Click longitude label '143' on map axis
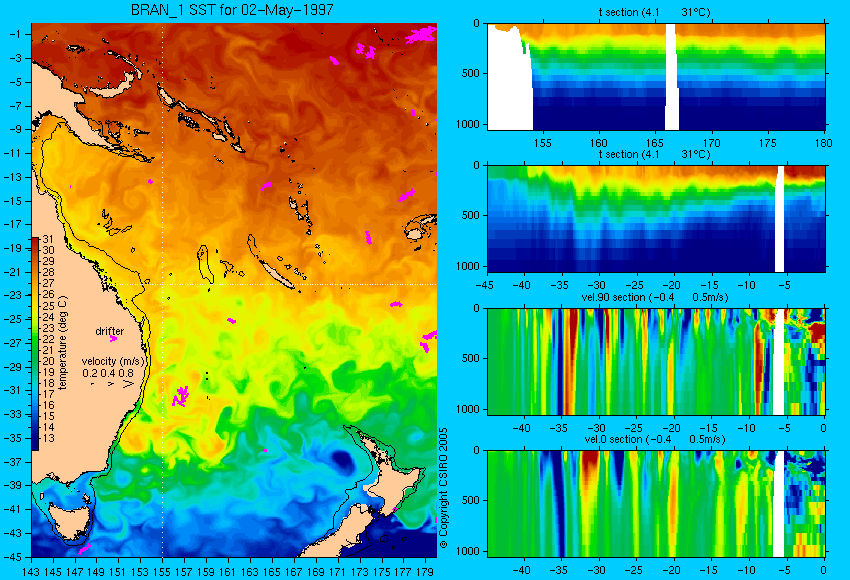 (x=31, y=571)
